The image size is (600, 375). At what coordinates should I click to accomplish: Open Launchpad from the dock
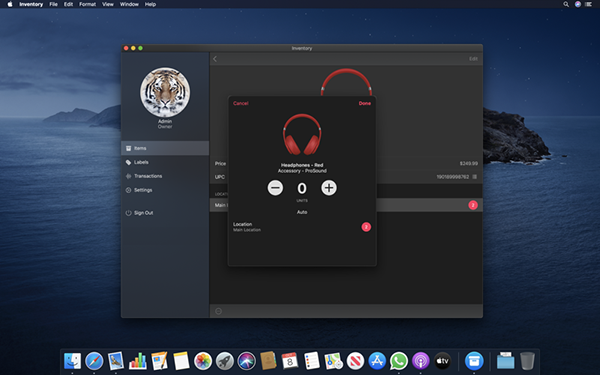(x=225, y=360)
